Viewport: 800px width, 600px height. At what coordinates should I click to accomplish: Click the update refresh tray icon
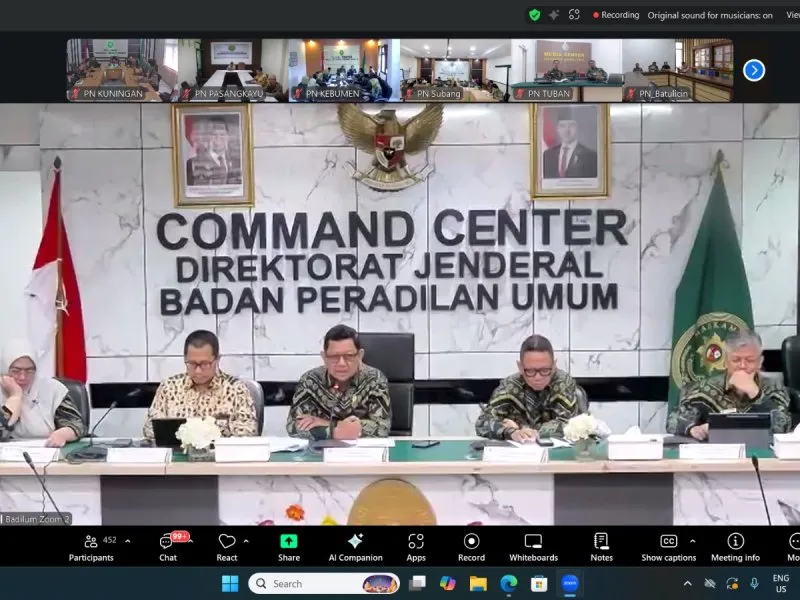coord(732,583)
